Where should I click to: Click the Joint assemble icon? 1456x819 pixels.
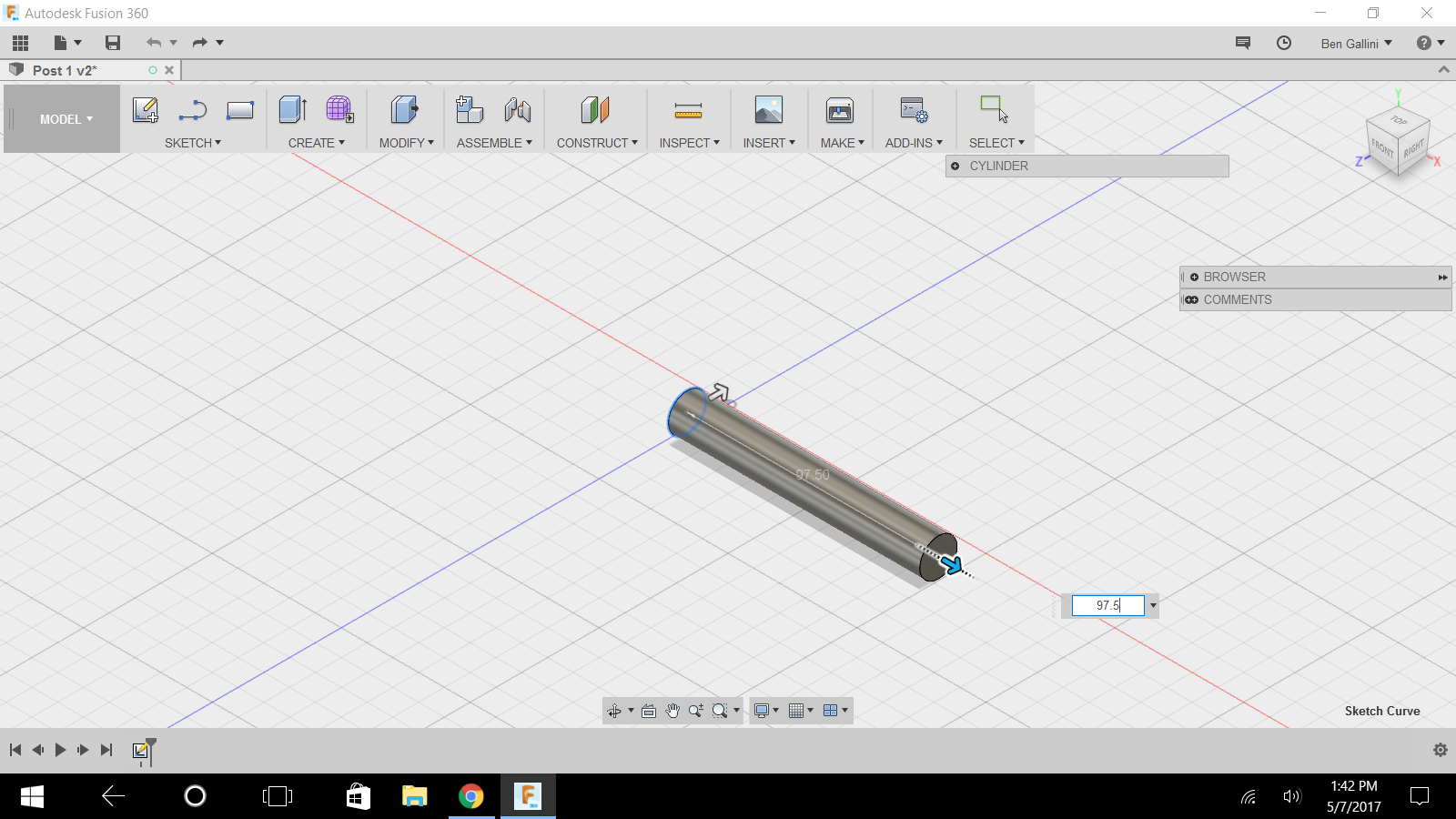518,110
